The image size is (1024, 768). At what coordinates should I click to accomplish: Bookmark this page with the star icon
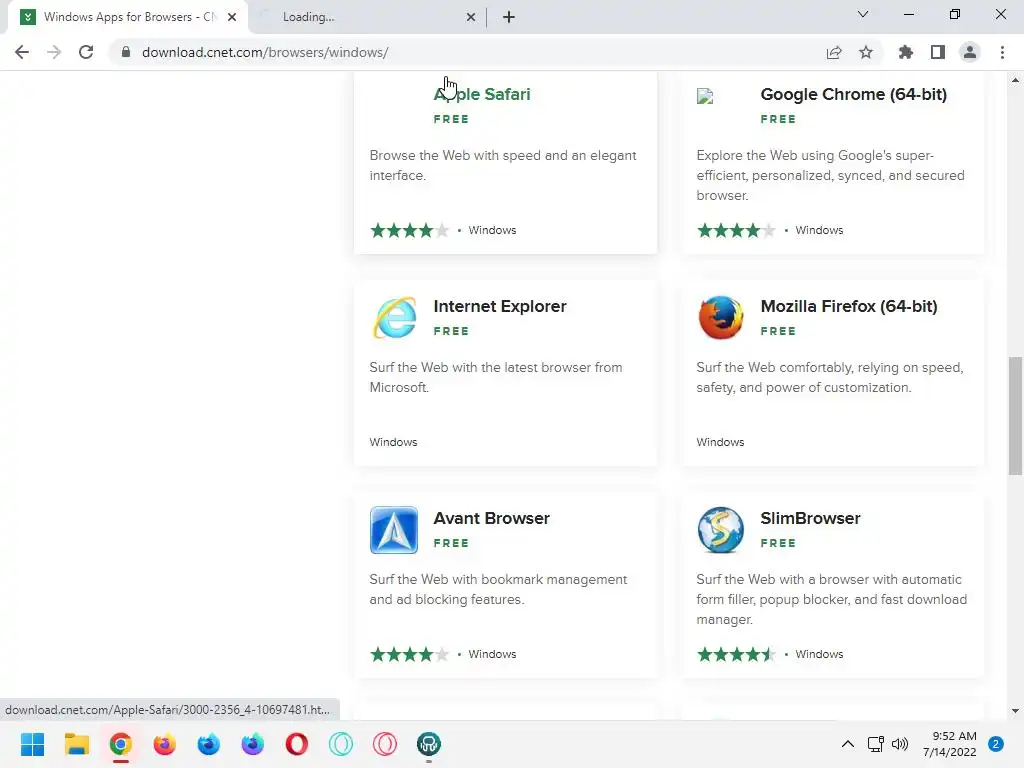(866, 52)
